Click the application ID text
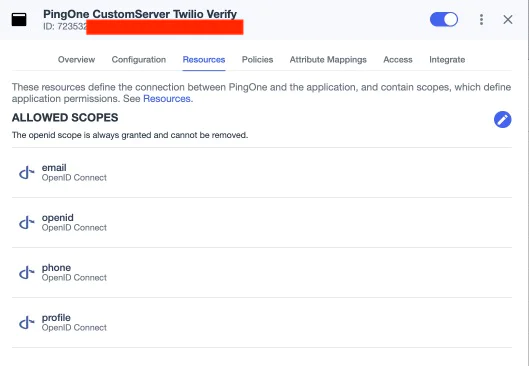The width and height of the screenshot is (529, 366). (x=65, y=27)
